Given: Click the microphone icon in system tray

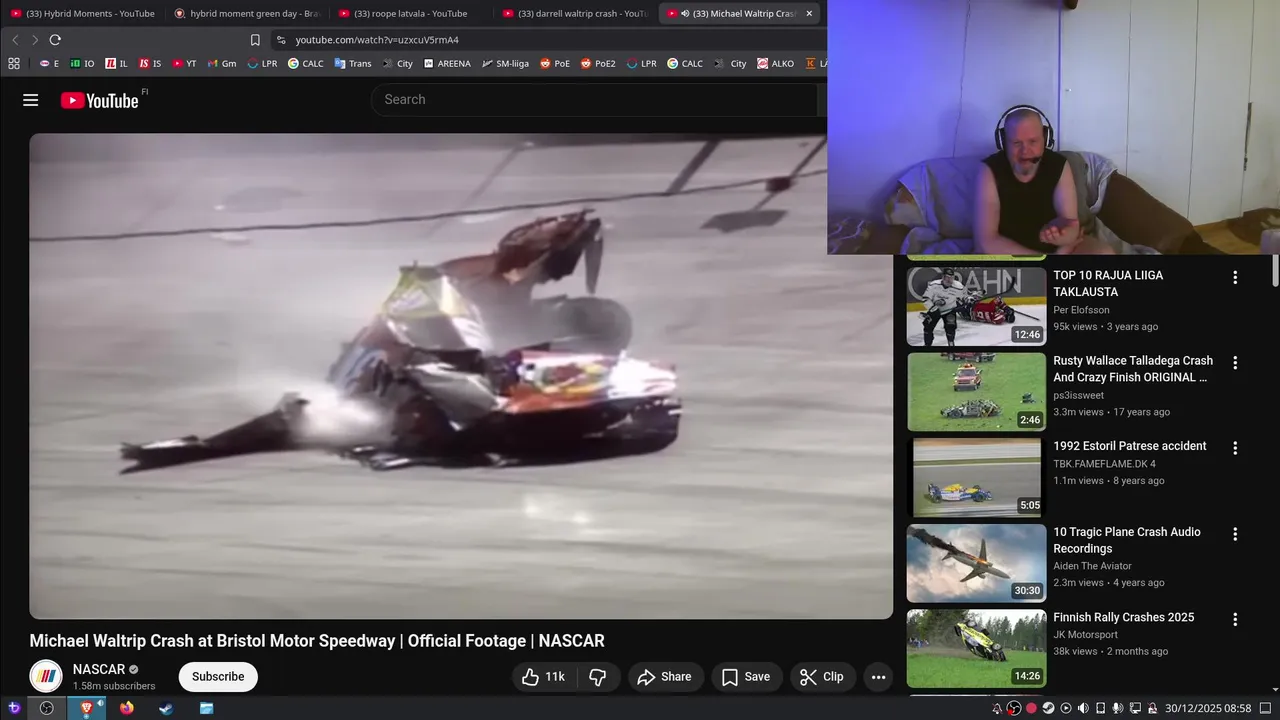Looking at the screenshot, I should [x=1118, y=708].
